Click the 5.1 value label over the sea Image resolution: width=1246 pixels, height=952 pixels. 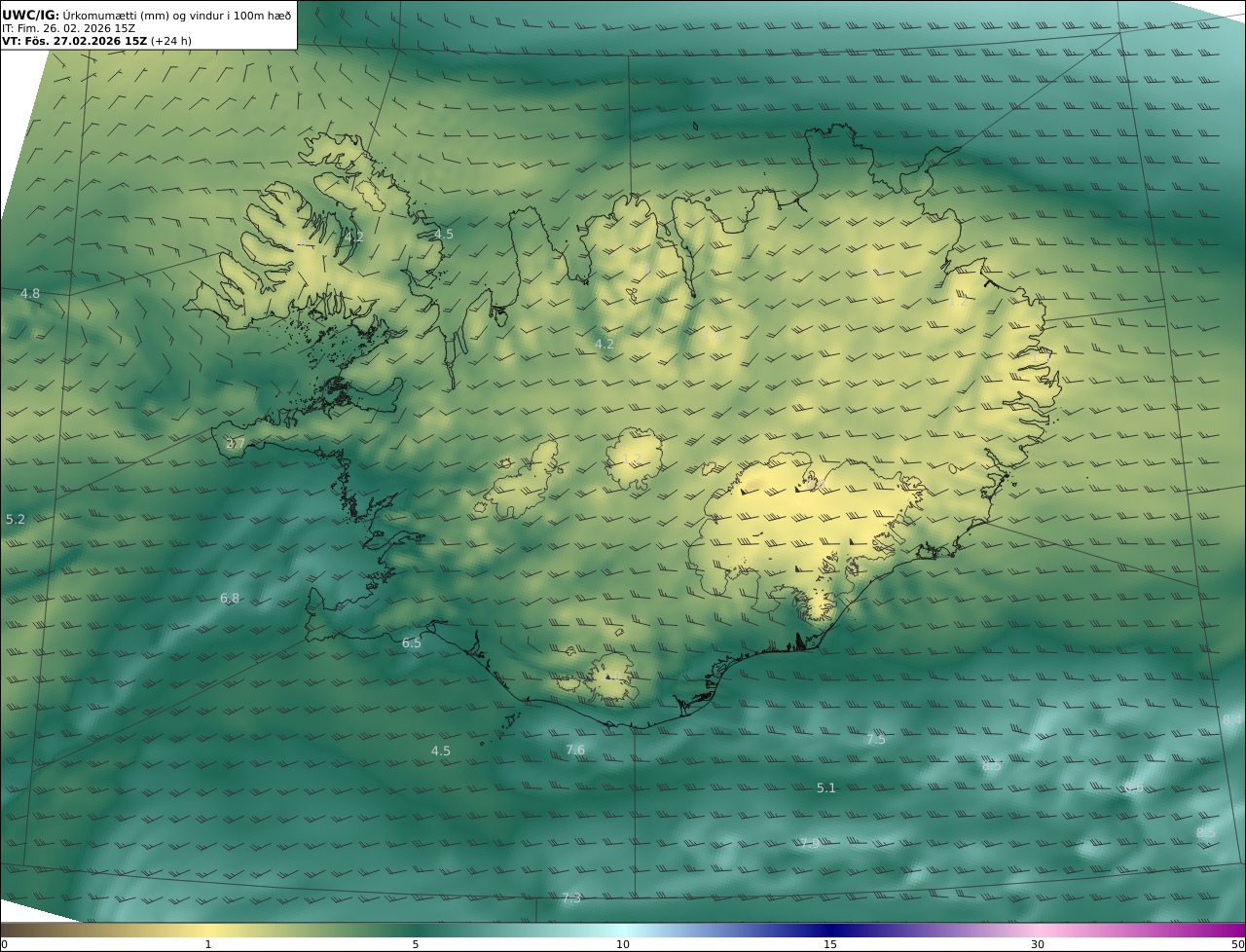click(826, 788)
